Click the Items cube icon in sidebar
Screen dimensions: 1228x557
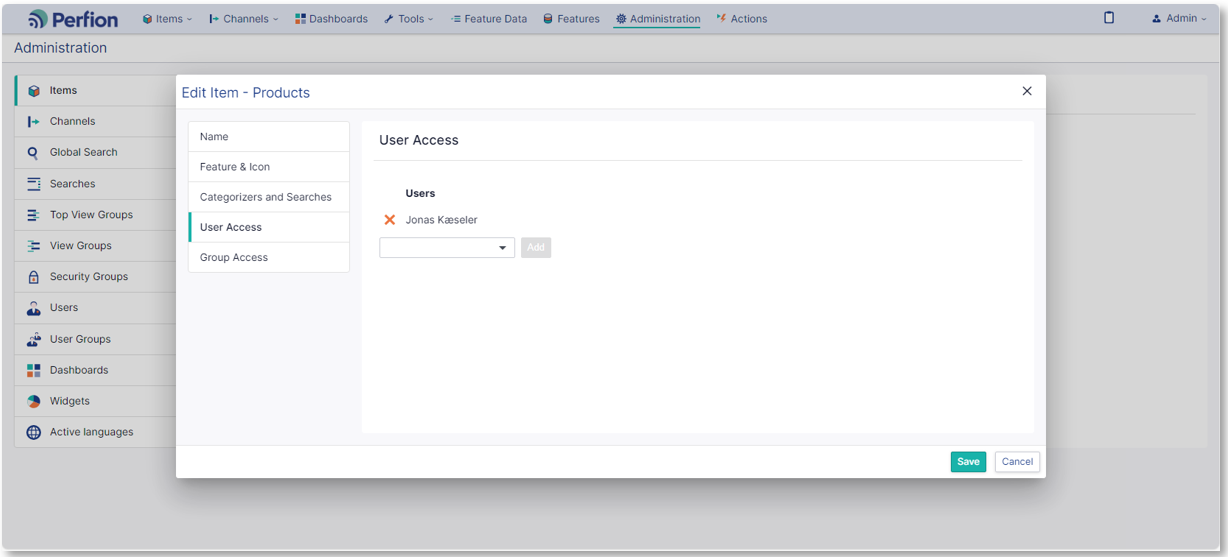[x=34, y=91]
